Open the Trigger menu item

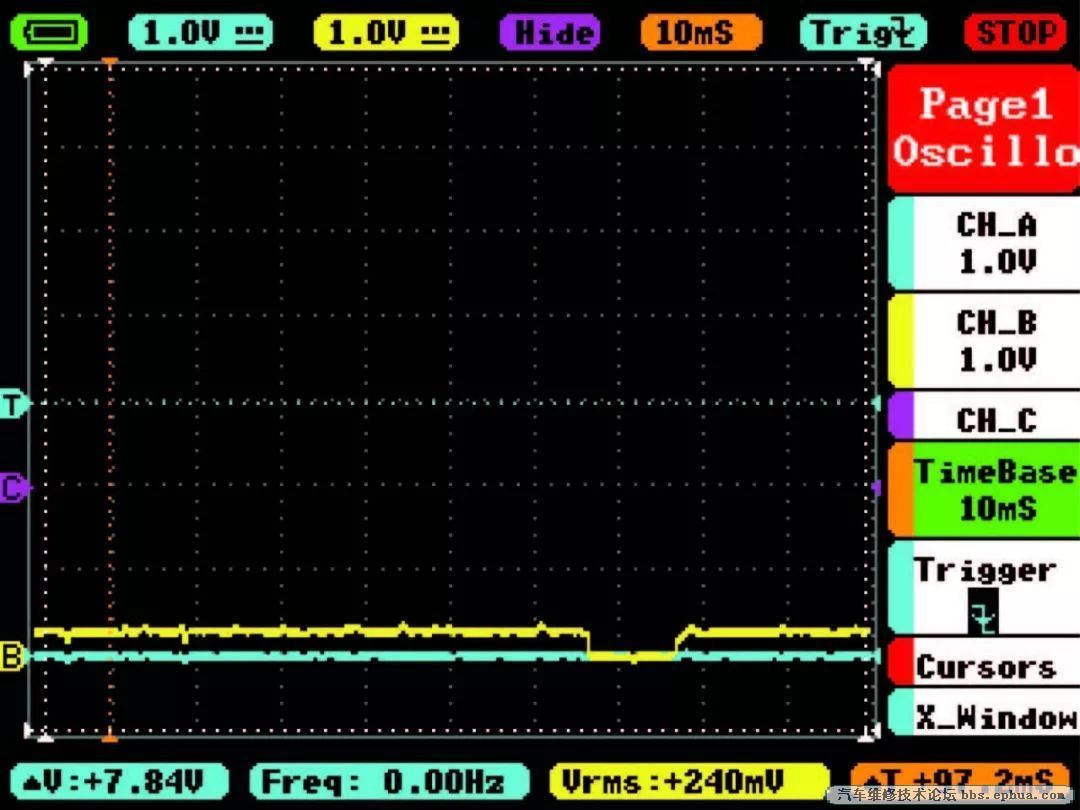[984, 587]
